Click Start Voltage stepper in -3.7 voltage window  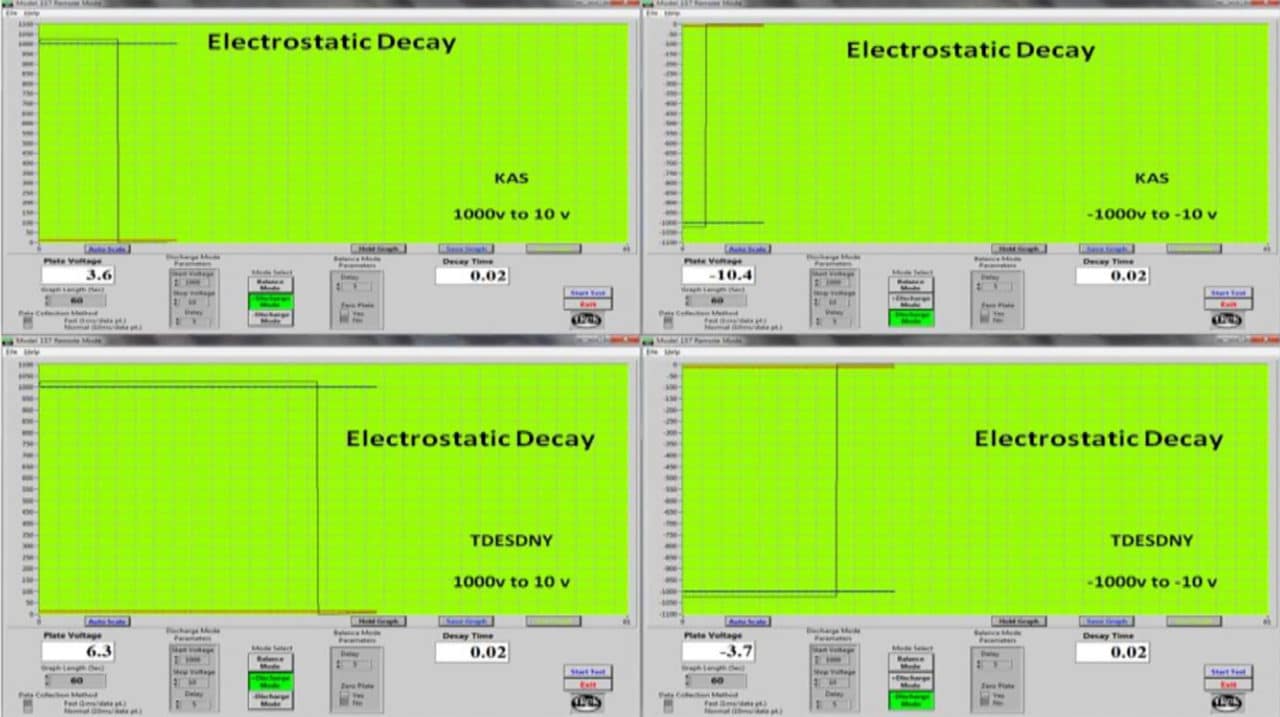point(818,661)
